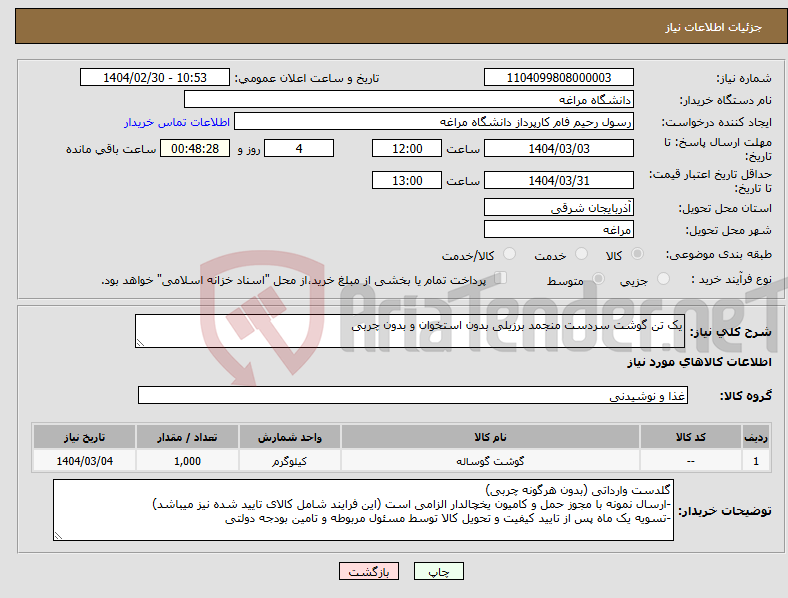Image resolution: width=788 pixels, height=598 pixels.
Task: Toggle the اسناد خزانه اسلامی payment checkbox
Action: click(x=501, y=278)
